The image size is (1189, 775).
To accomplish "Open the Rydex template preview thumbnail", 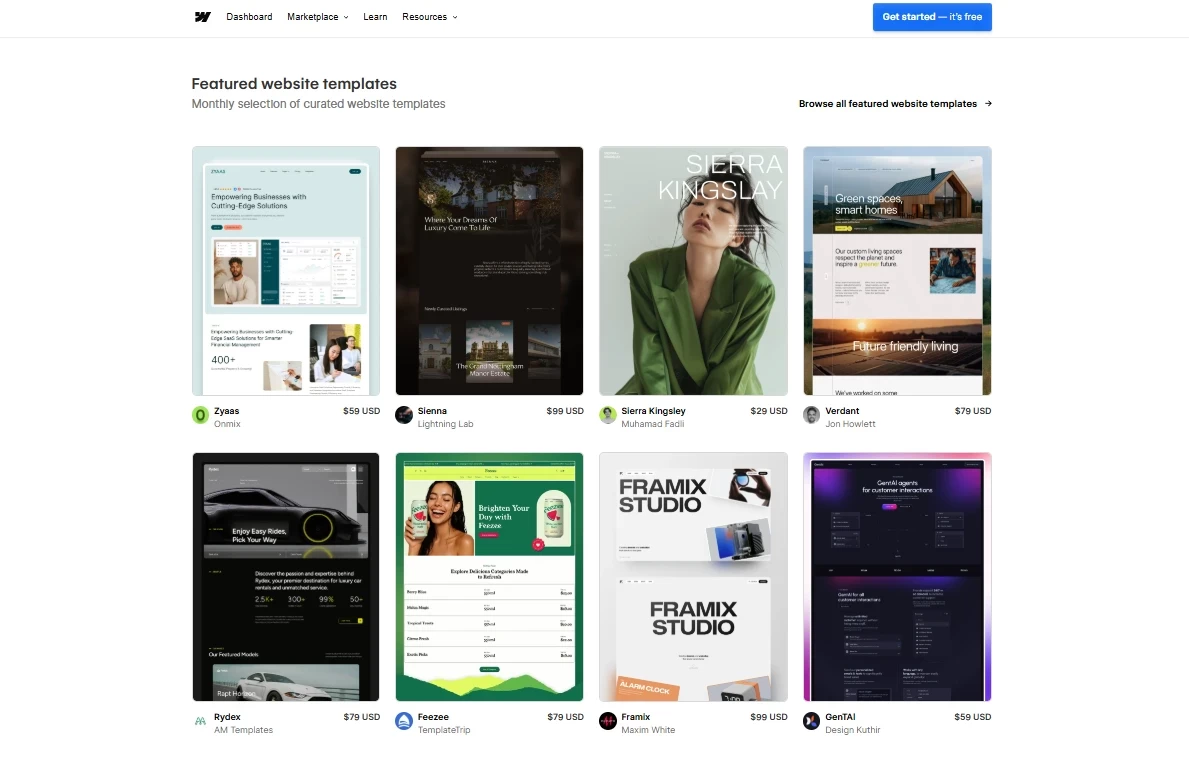I will (x=286, y=577).
